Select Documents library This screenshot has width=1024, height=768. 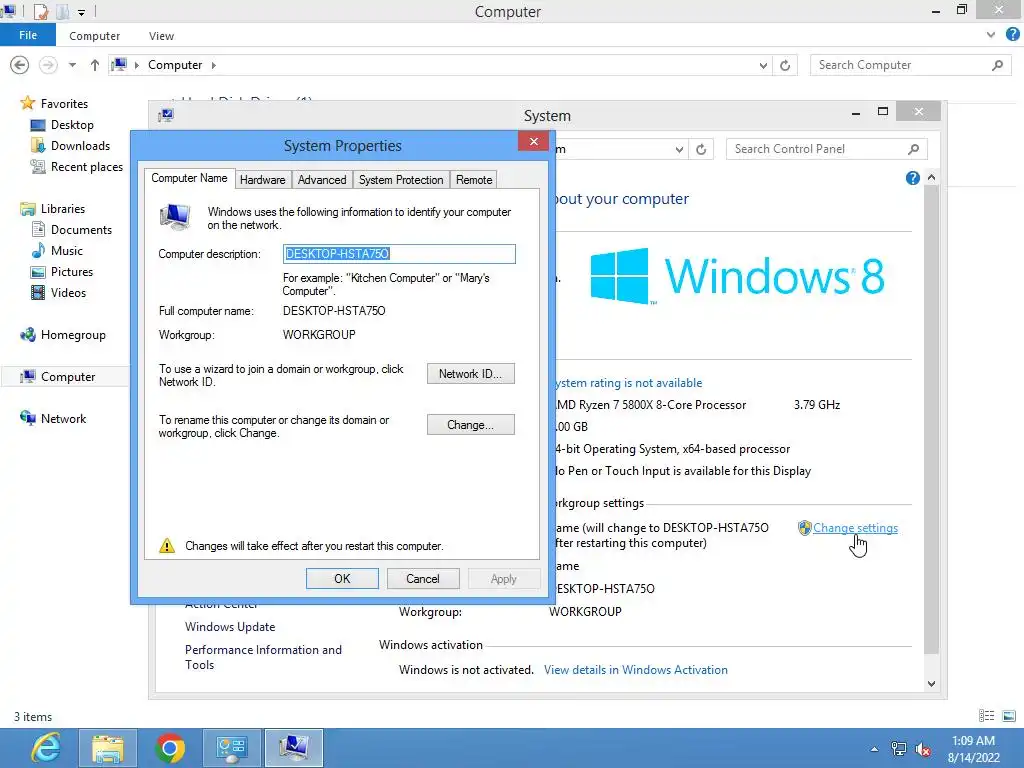81,230
